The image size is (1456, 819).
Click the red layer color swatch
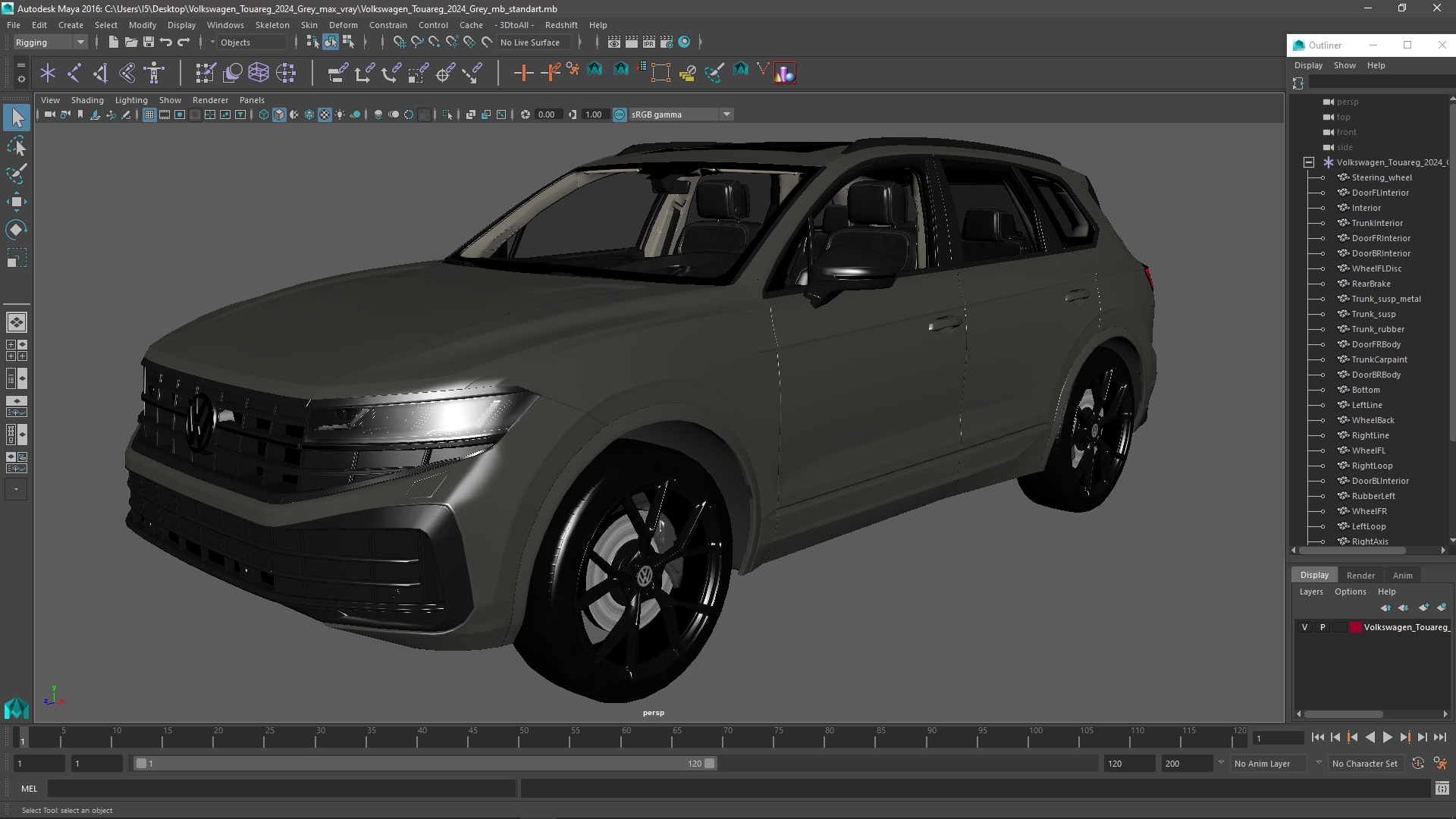(1356, 627)
